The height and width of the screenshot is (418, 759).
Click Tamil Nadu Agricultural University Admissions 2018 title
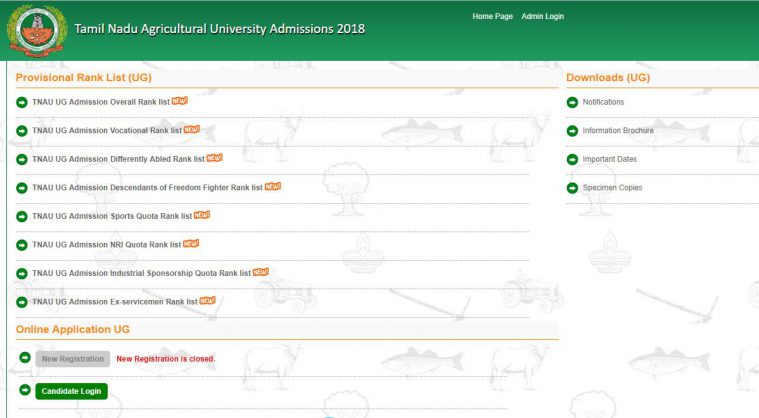coord(219,29)
